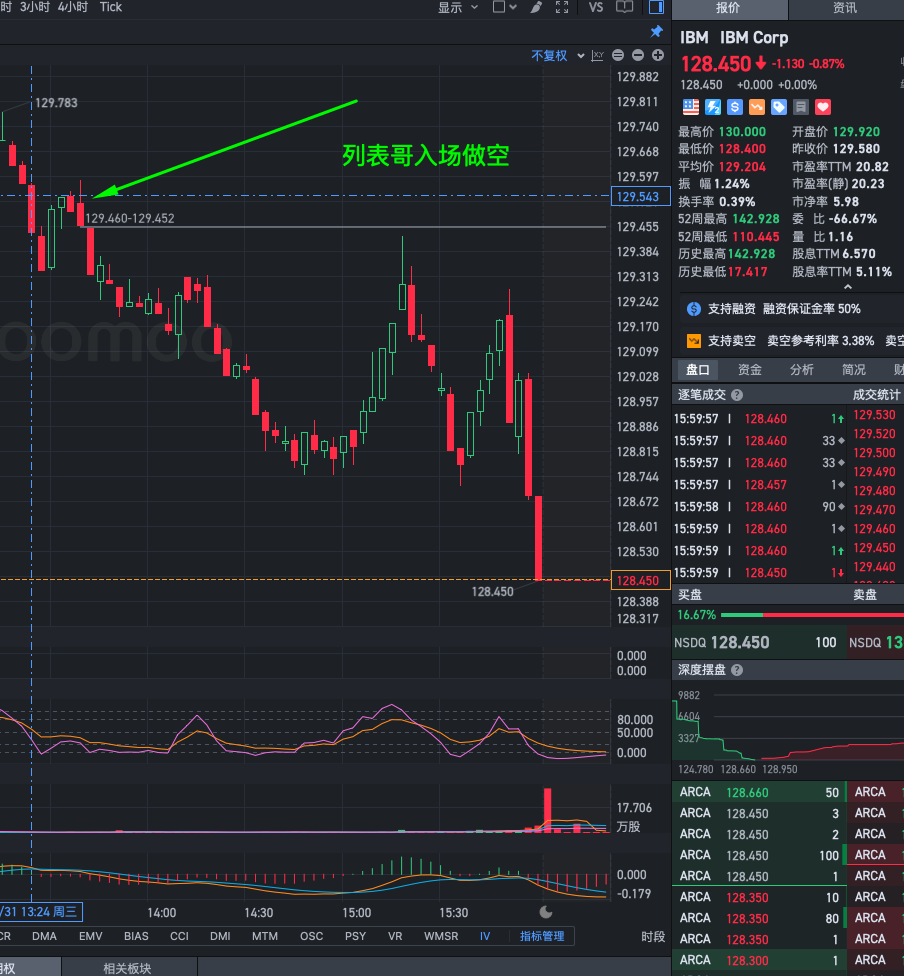Toggle the EMV indicator

[91, 936]
